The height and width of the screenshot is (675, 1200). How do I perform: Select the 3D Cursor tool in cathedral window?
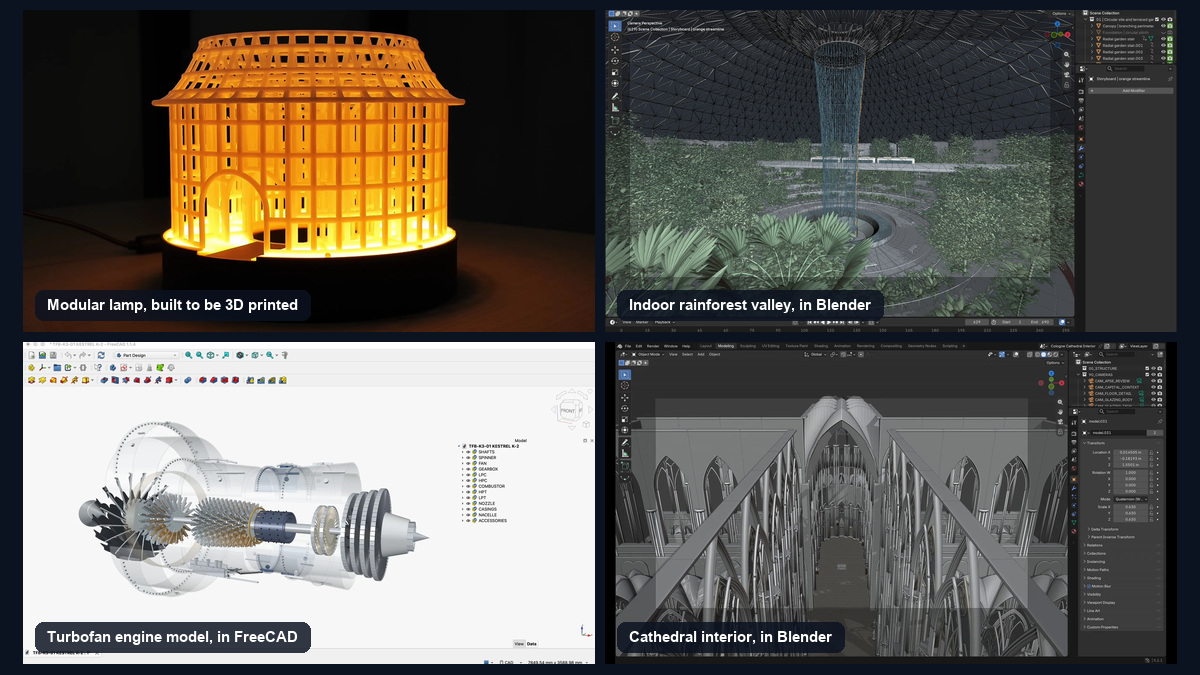coord(625,385)
